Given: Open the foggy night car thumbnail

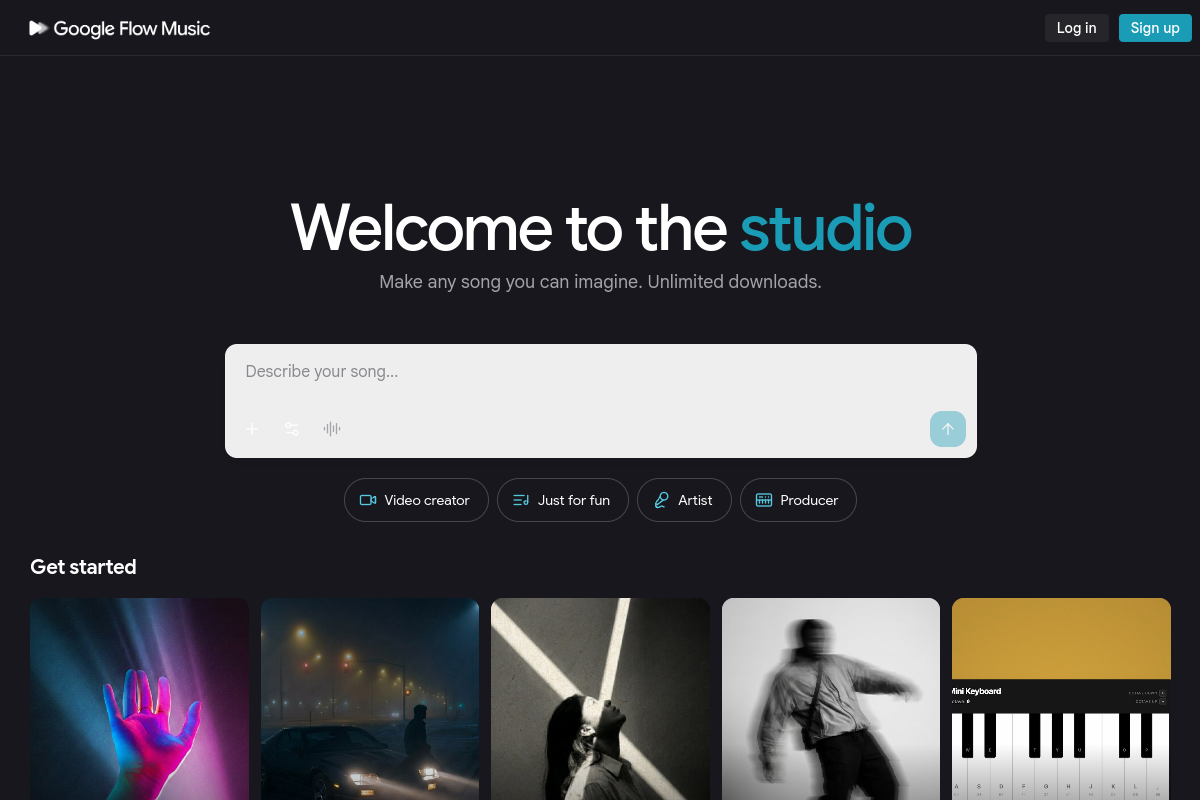Looking at the screenshot, I should coord(370,699).
